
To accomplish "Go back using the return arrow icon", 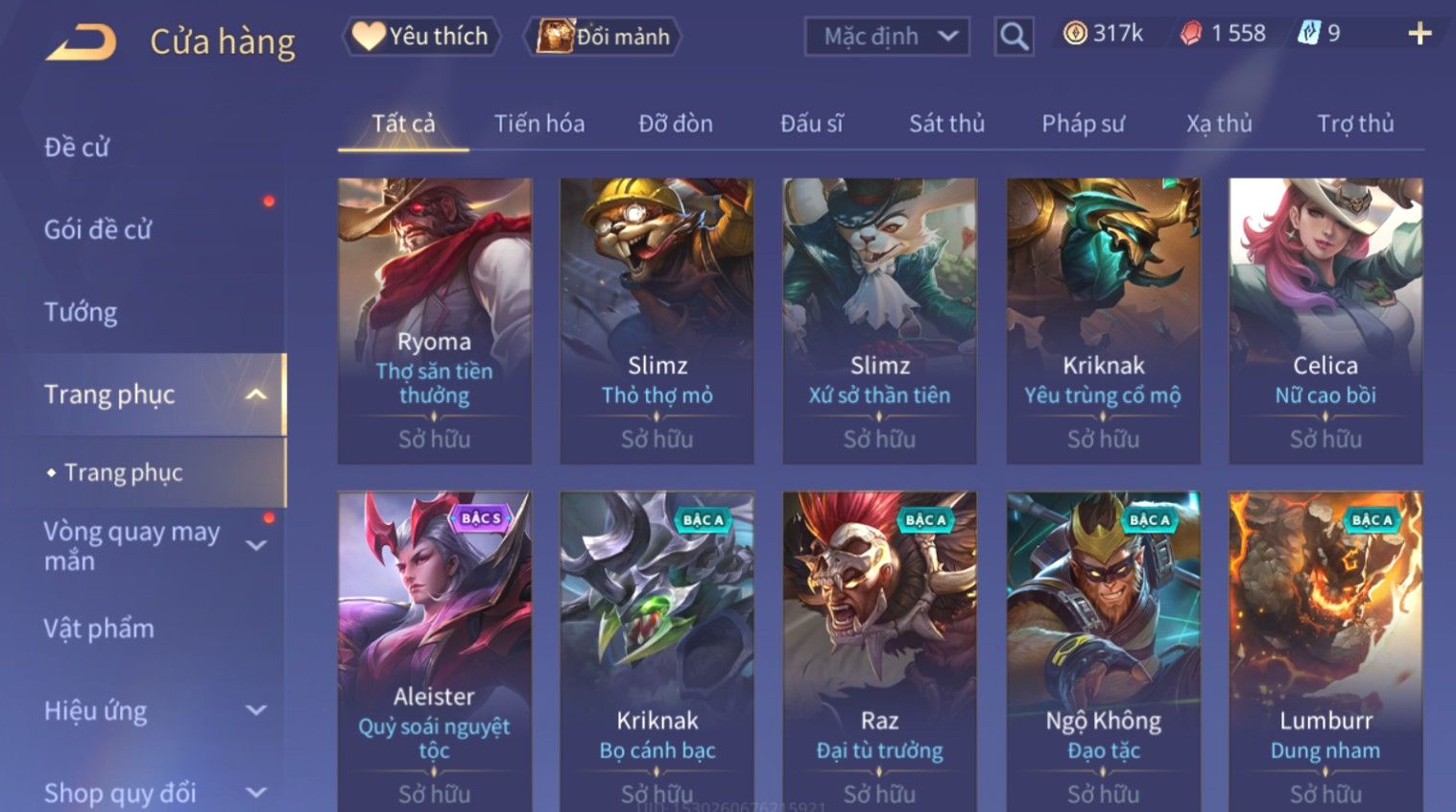I will coord(81,42).
